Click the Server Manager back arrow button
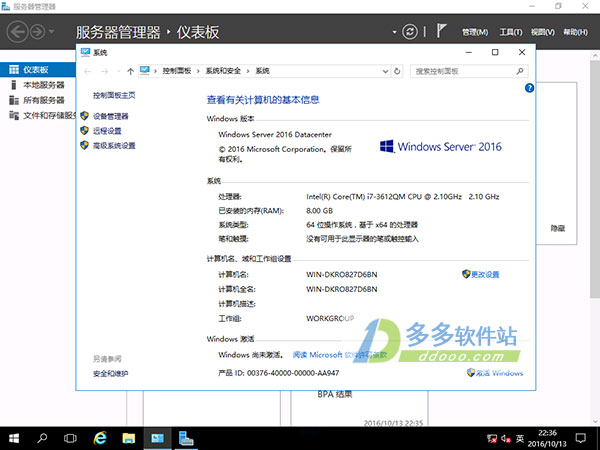Viewport: 600px width, 450px height. (x=17, y=31)
